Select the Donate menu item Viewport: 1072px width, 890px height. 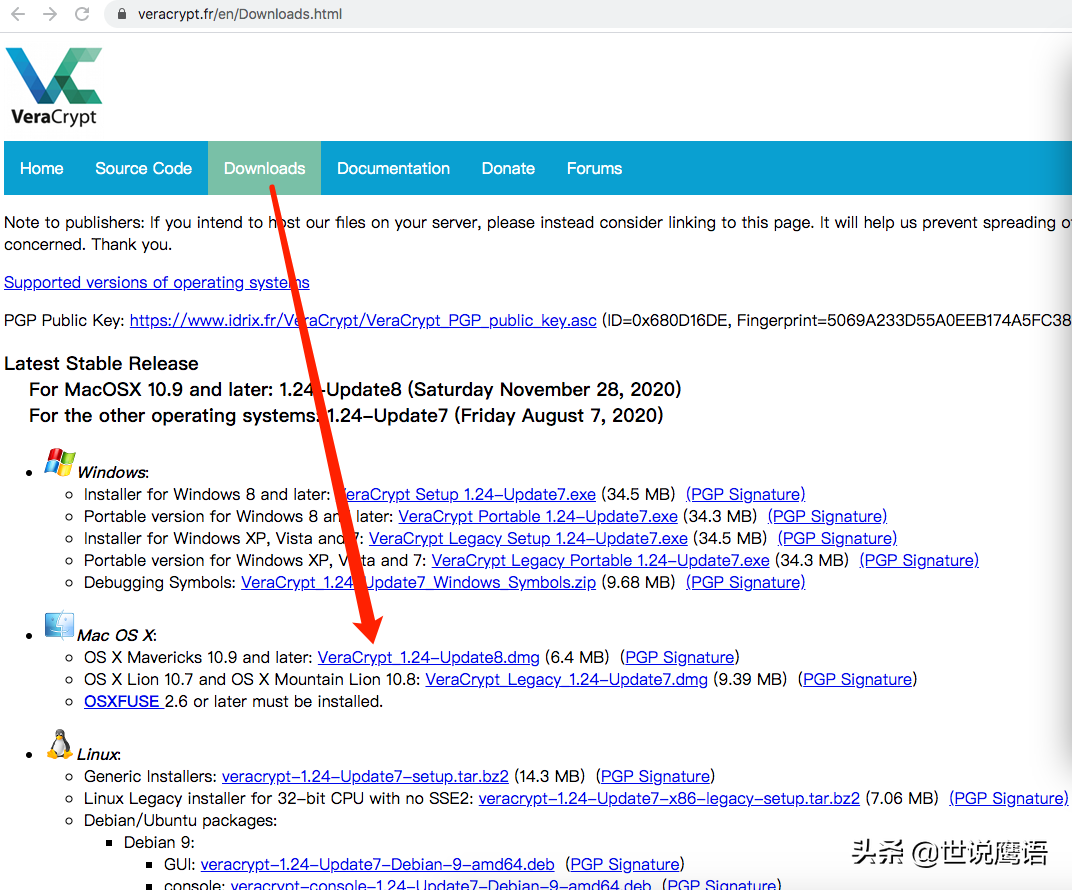point(508,168)
